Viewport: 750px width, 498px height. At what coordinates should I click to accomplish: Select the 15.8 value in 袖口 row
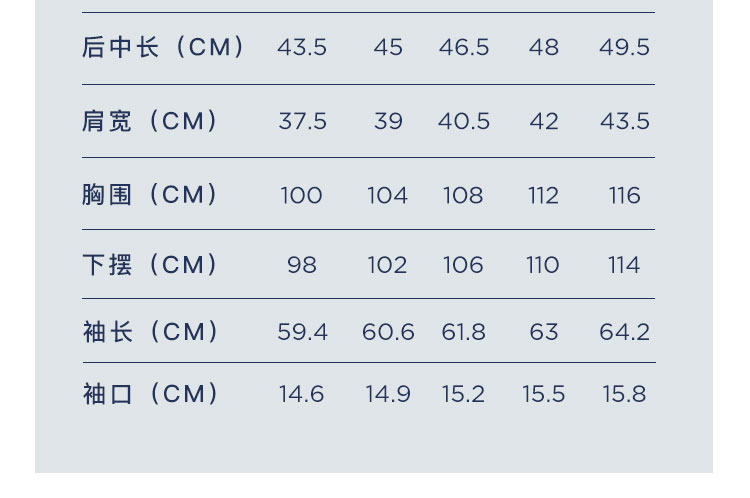click(624, 394)
